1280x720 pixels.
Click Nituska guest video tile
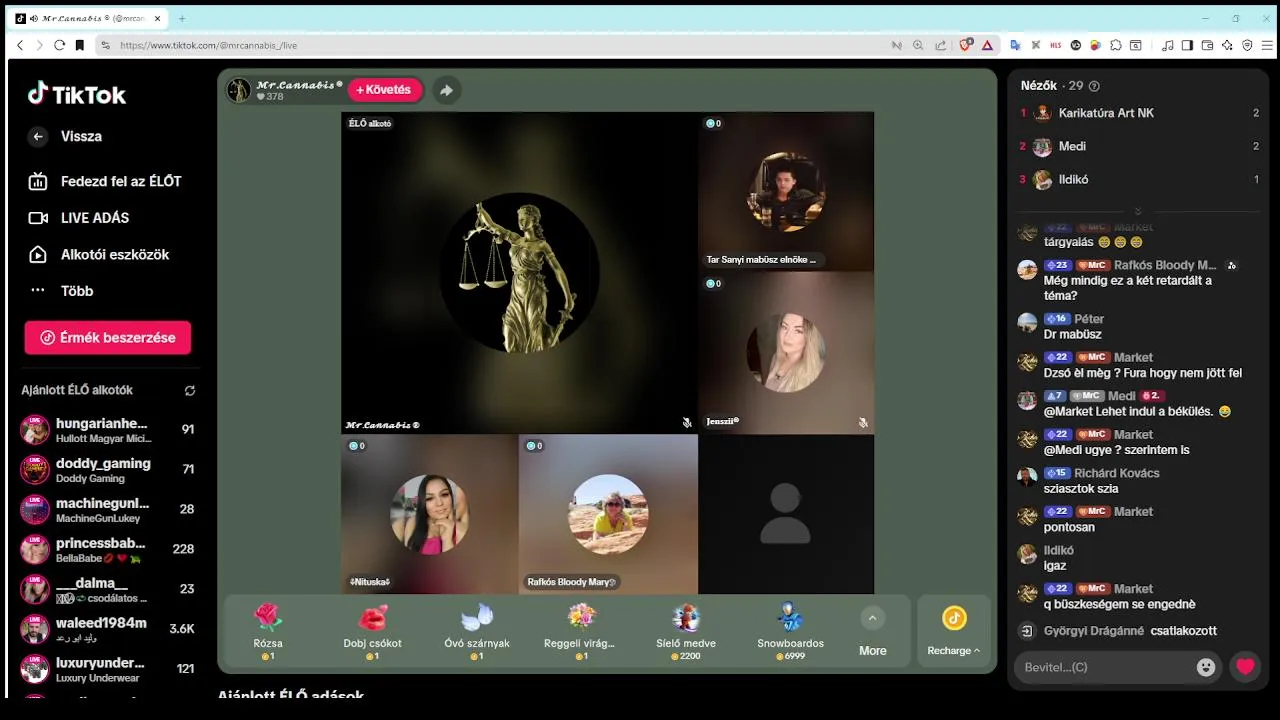pos(429,514)
